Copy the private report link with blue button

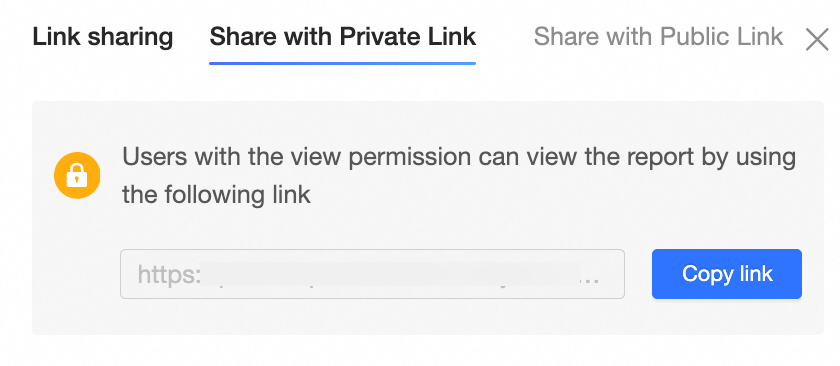tap(727, 274)
